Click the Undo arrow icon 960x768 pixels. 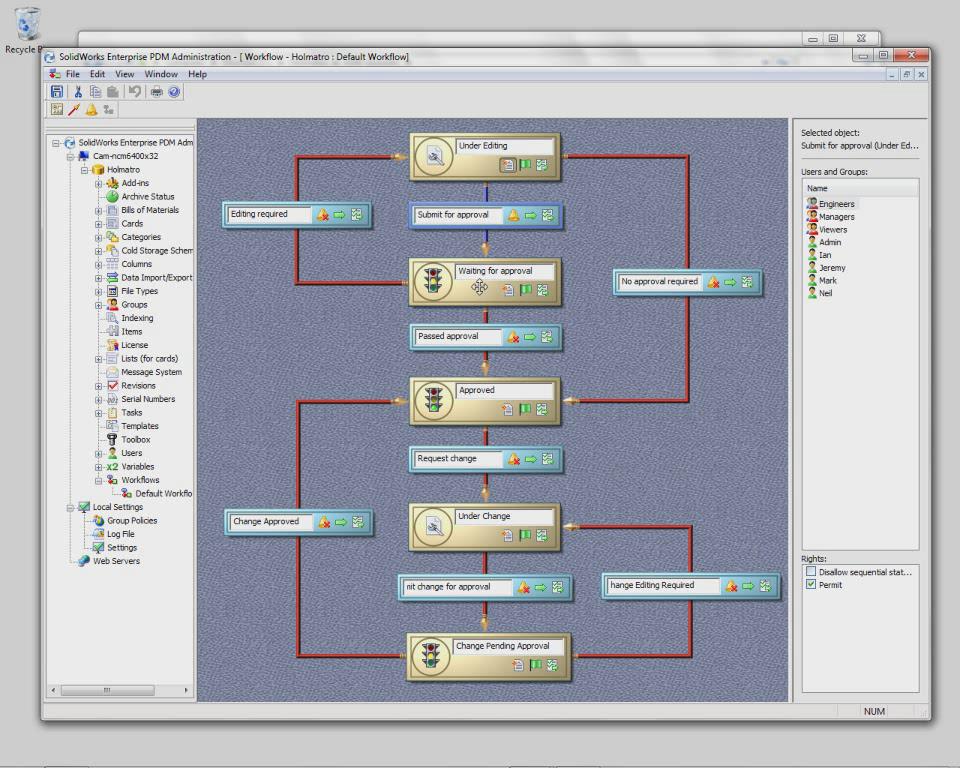135,92
